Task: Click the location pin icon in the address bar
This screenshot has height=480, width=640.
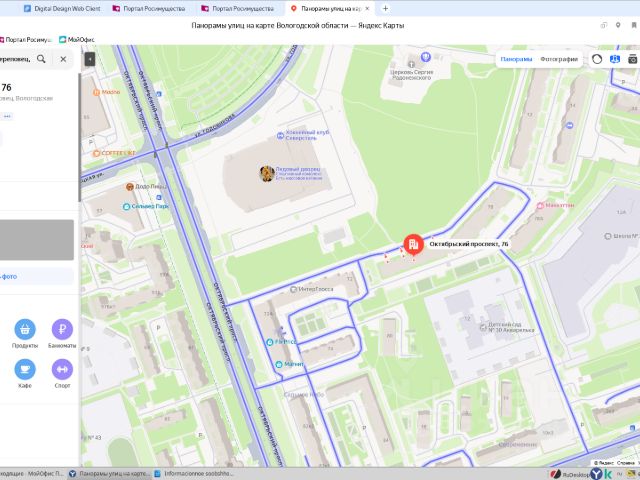Action: (618, 25)
